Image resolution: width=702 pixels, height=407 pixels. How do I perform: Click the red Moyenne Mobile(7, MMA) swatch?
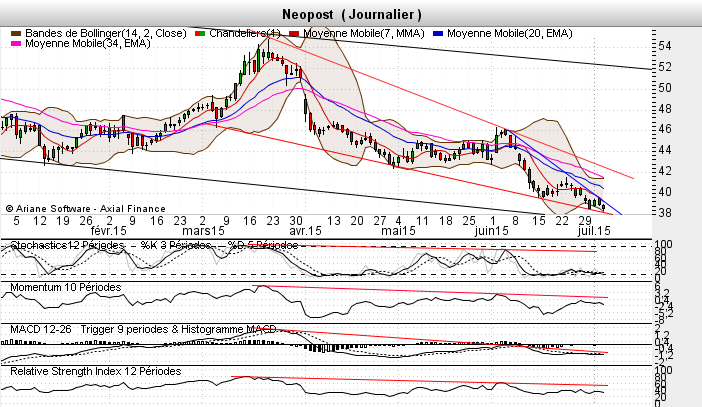pos(294,34)
